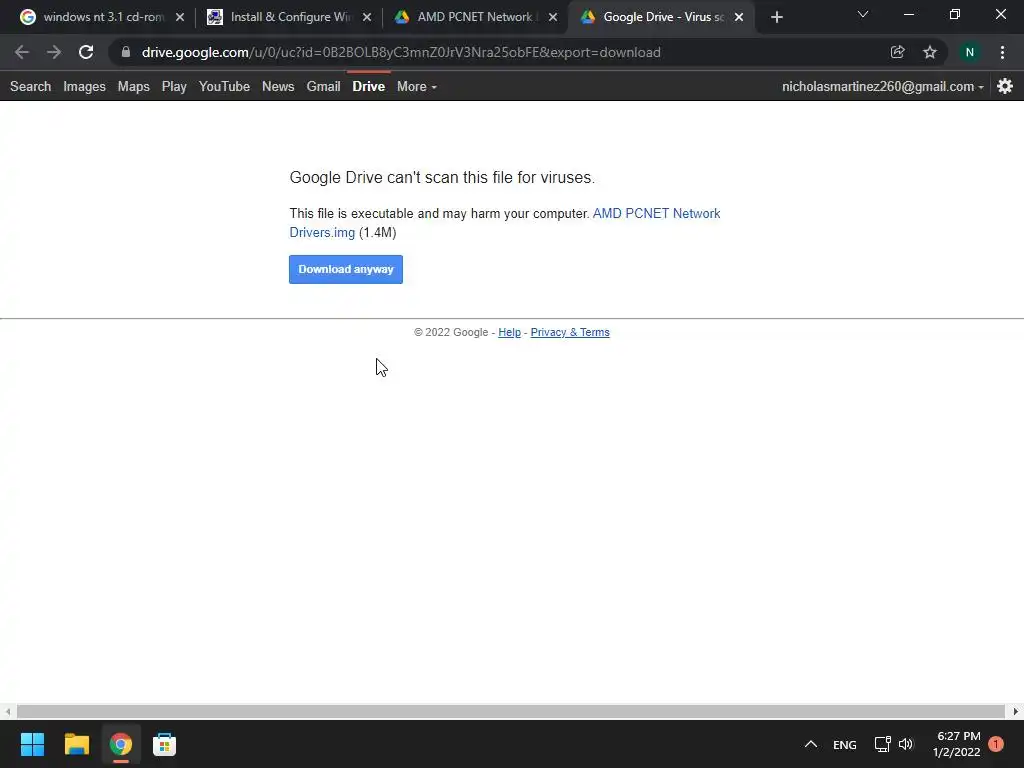Open Play in the Google bar
Screen dimensions: 1024x768
(174, 86)
